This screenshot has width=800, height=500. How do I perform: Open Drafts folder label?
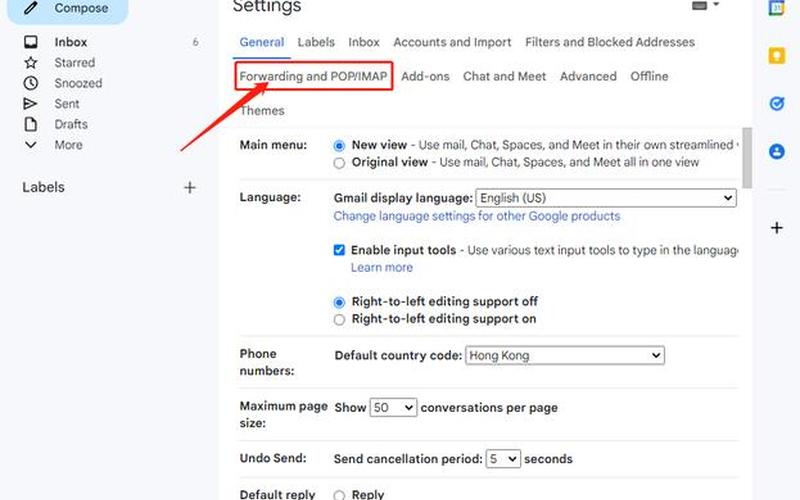(71, 124)
